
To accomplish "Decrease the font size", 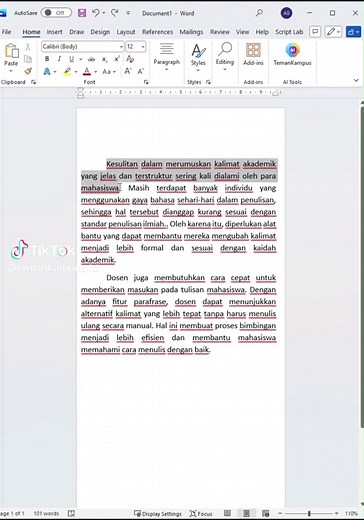I will [140, 71].
